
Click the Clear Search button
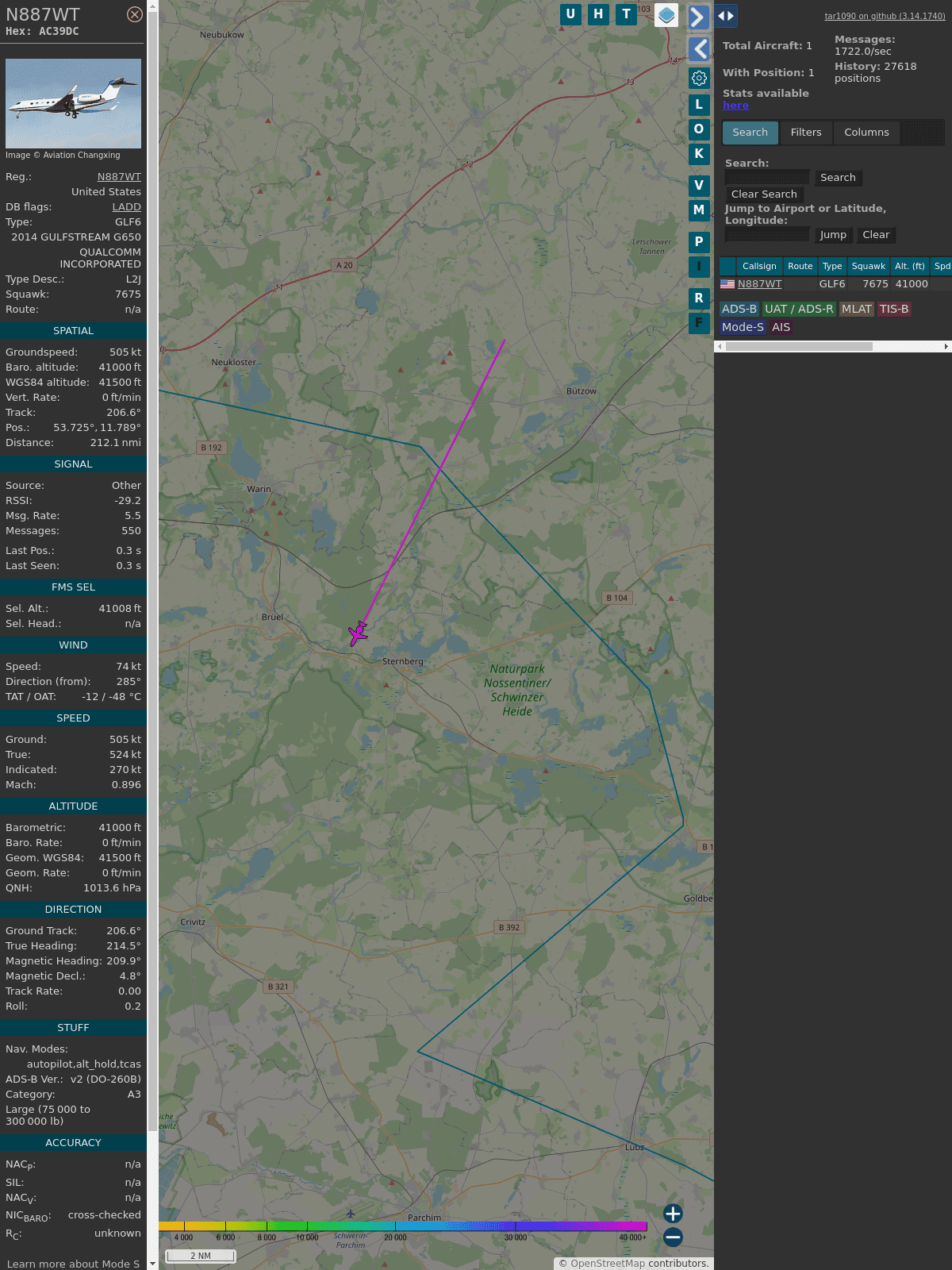(x=764, y=194)
